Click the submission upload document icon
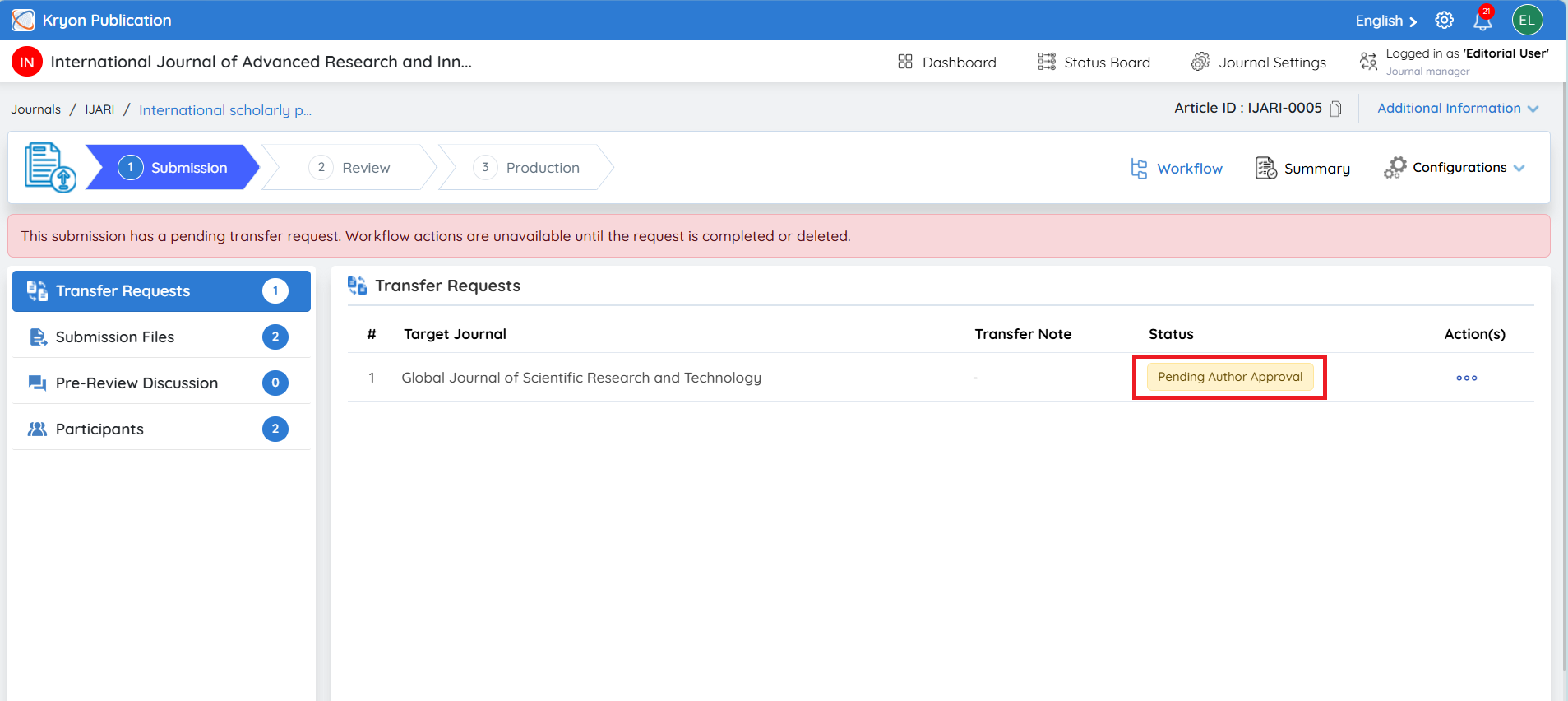 (50, 167)
